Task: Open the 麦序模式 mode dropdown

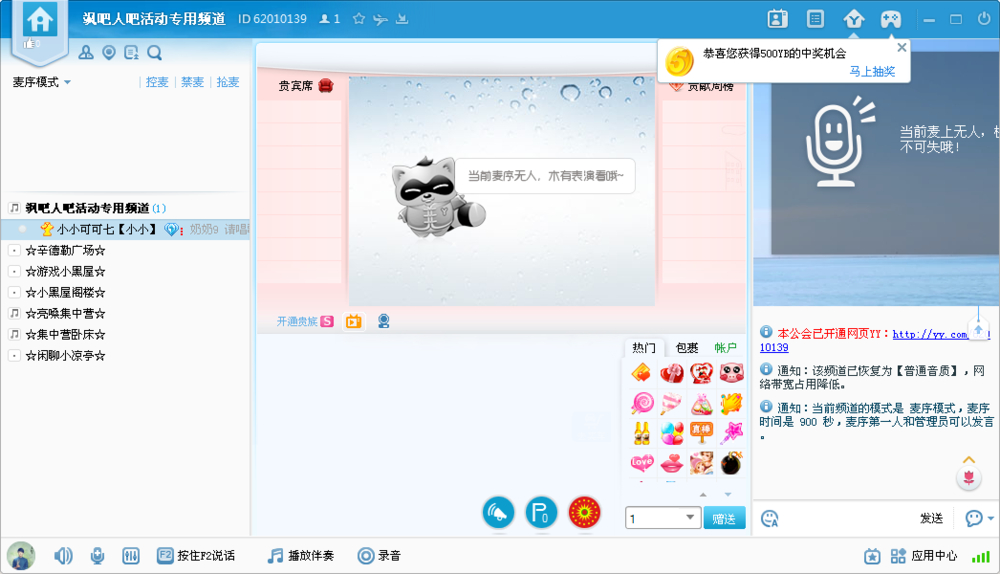Action: click(41, 82)
